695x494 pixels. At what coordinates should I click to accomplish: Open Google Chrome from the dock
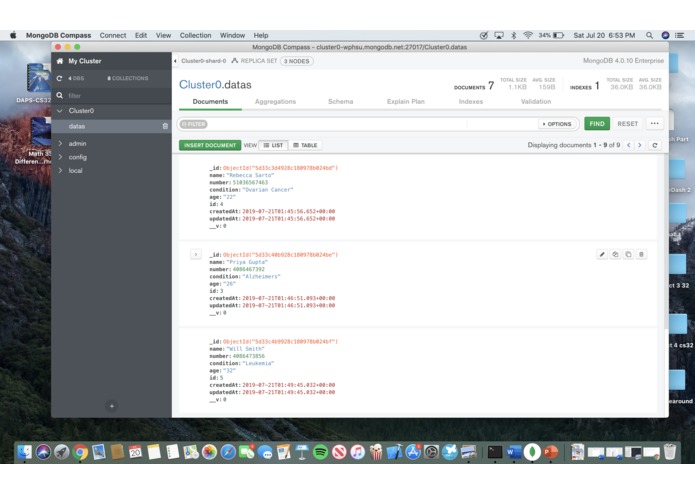pos(80,452)
